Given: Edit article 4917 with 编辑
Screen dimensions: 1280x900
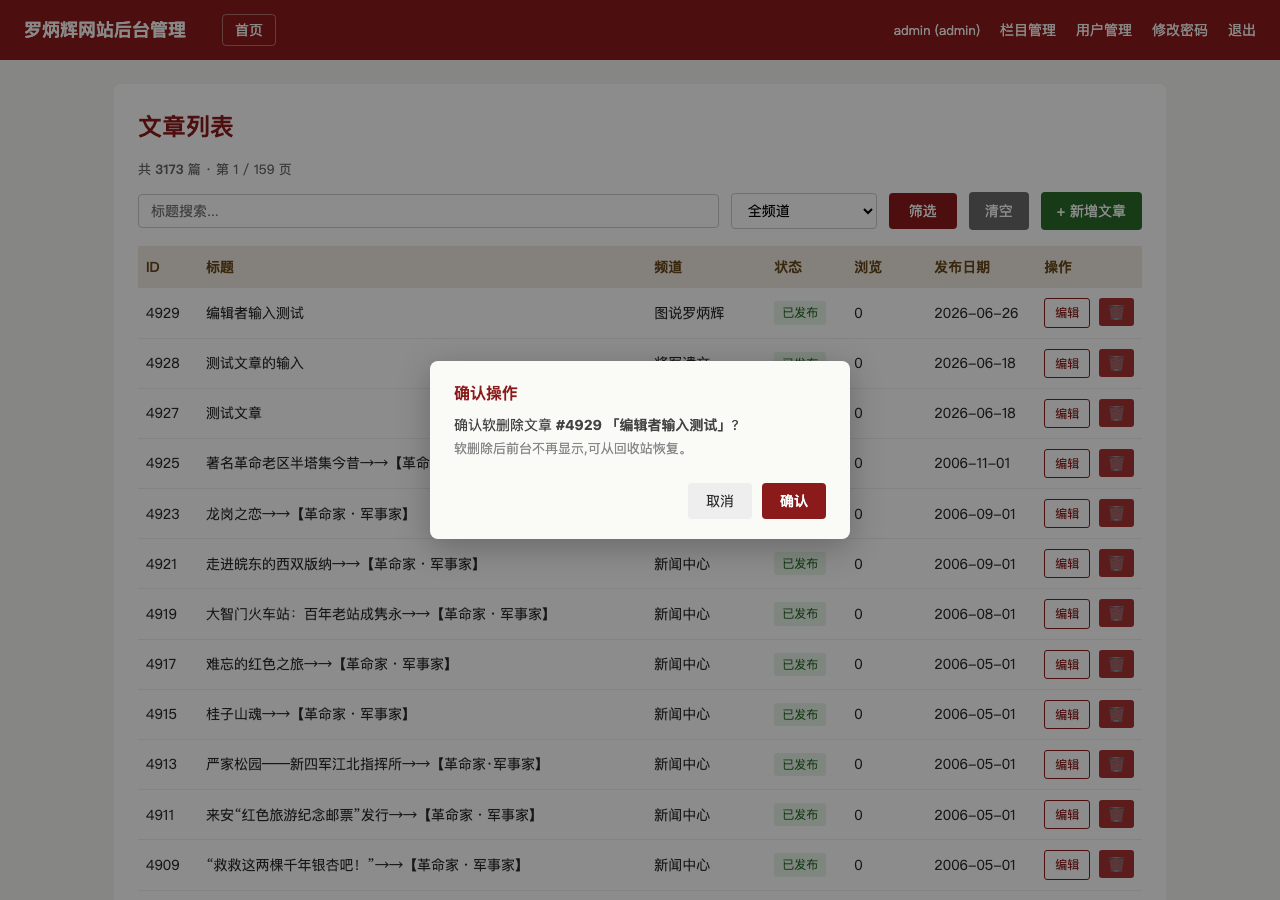Looking at the screenshot, I should click(x=1067, y=664).
